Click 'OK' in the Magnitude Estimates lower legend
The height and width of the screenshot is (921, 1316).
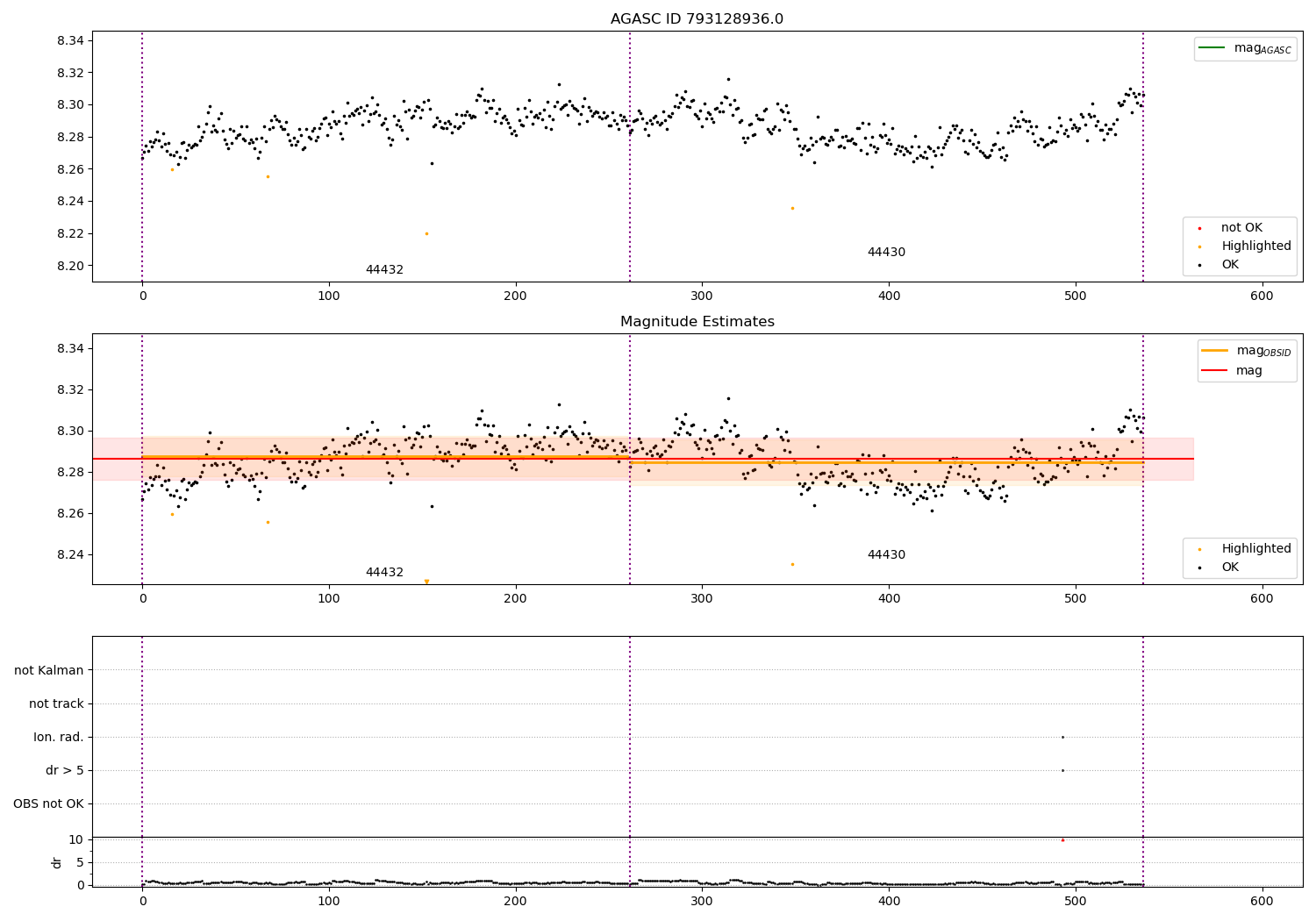1230,568
